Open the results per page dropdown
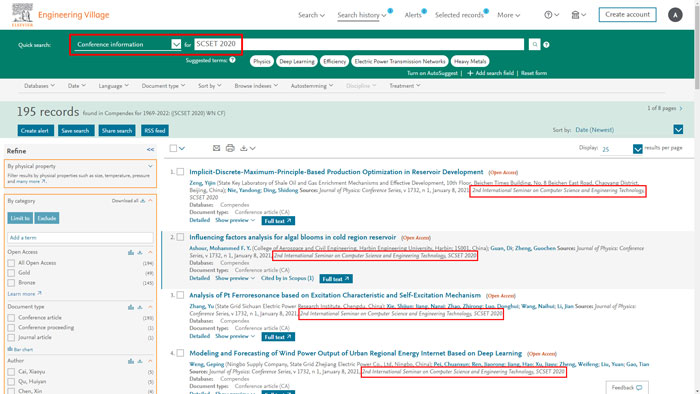 tap(638, 149)
